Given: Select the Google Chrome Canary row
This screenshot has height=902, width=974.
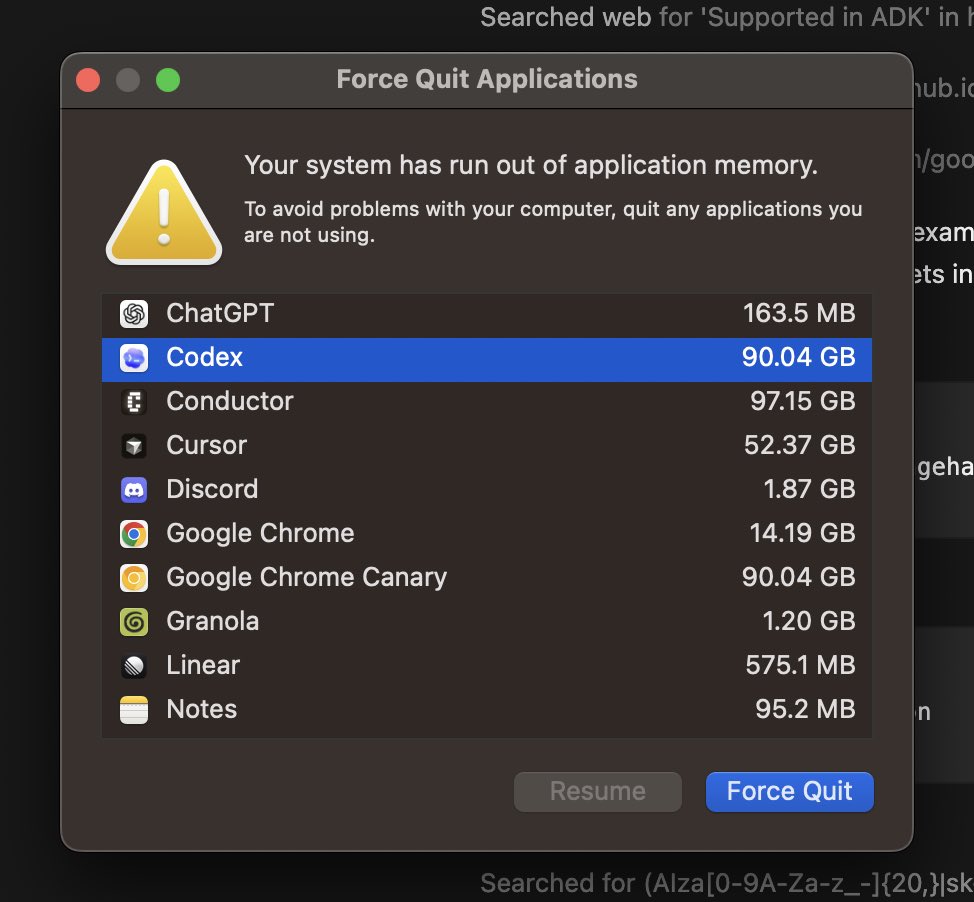Looking at the screenshot, I should (x=486, y=578).
